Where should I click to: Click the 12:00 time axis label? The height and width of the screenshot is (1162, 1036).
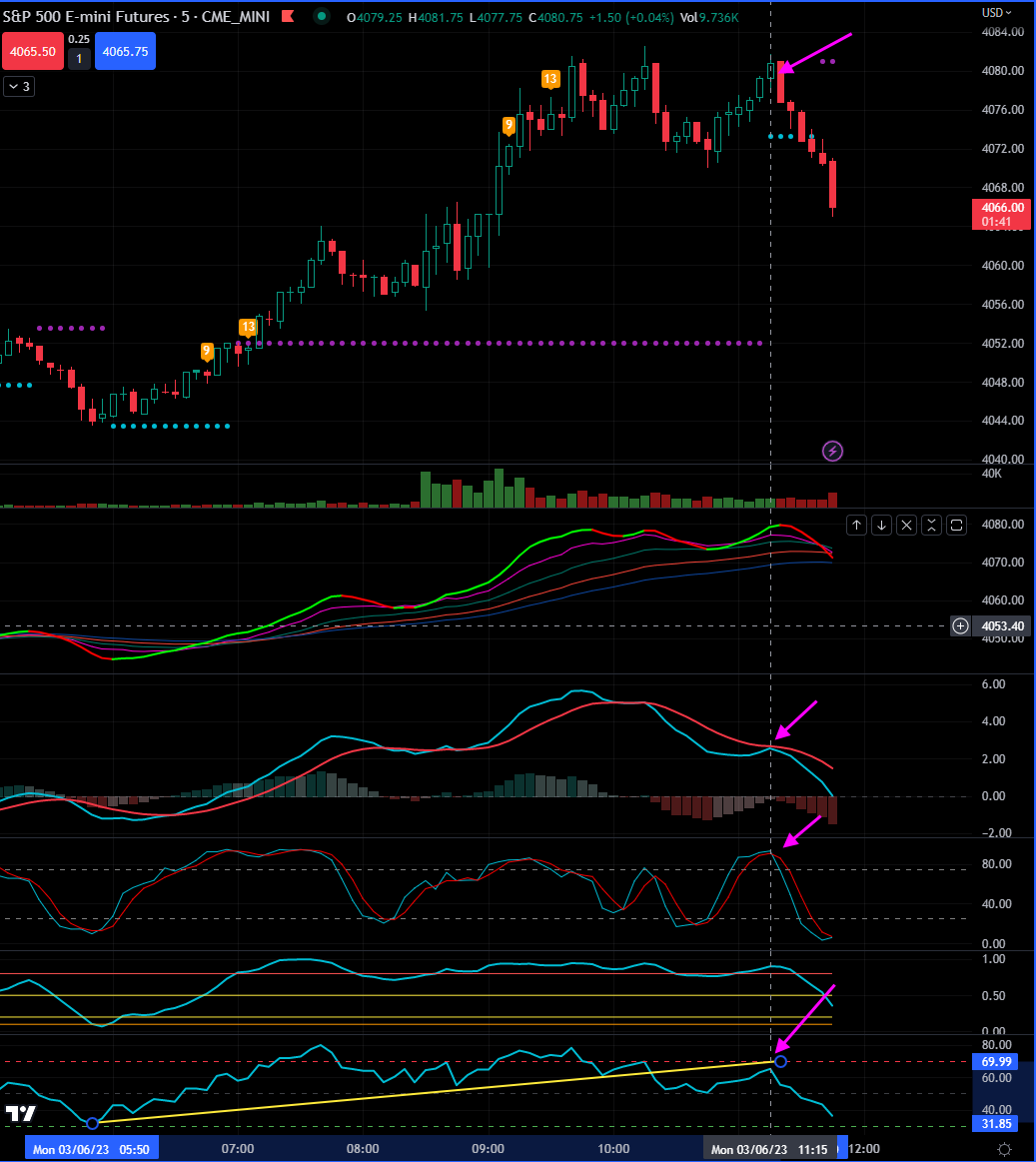[864, 1149]
